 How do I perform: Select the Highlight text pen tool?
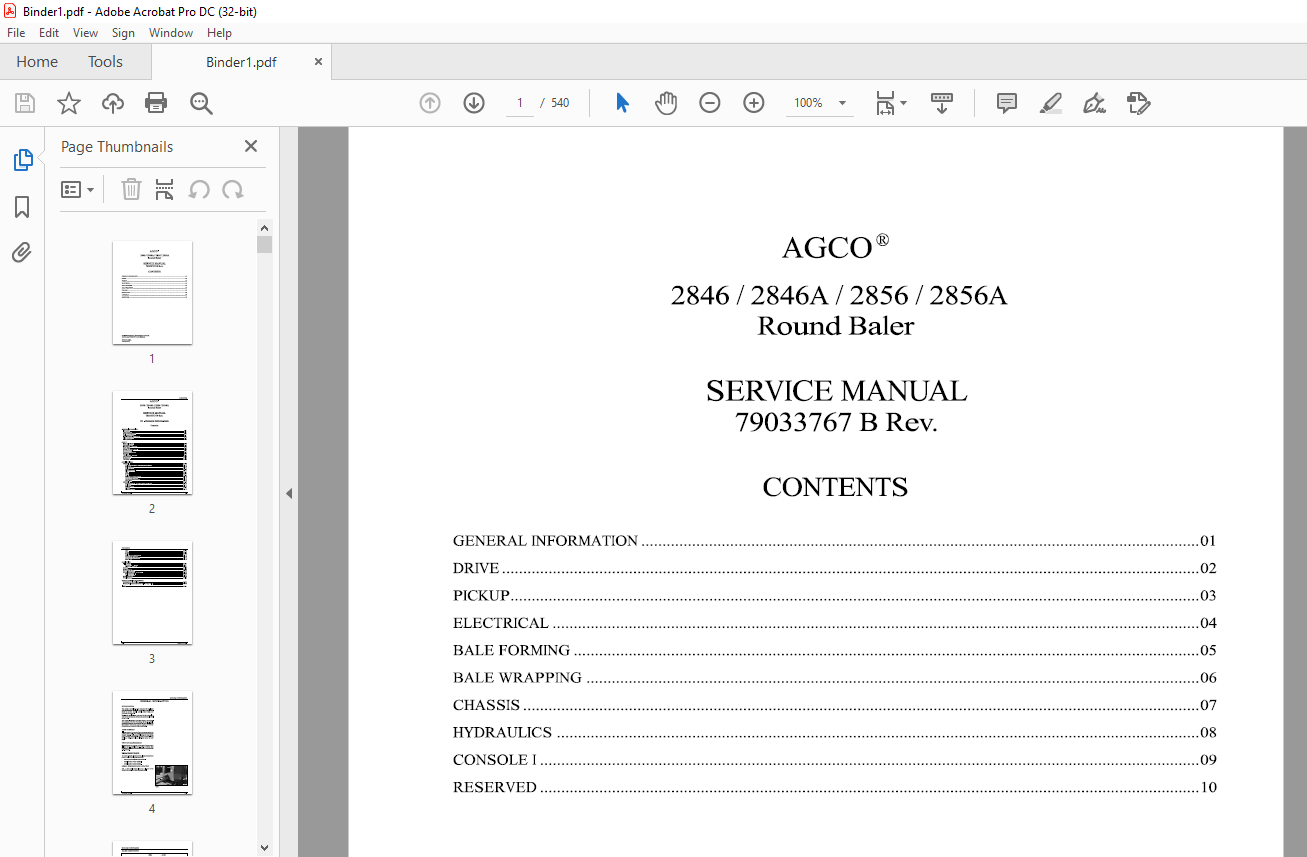point(1051,103)
